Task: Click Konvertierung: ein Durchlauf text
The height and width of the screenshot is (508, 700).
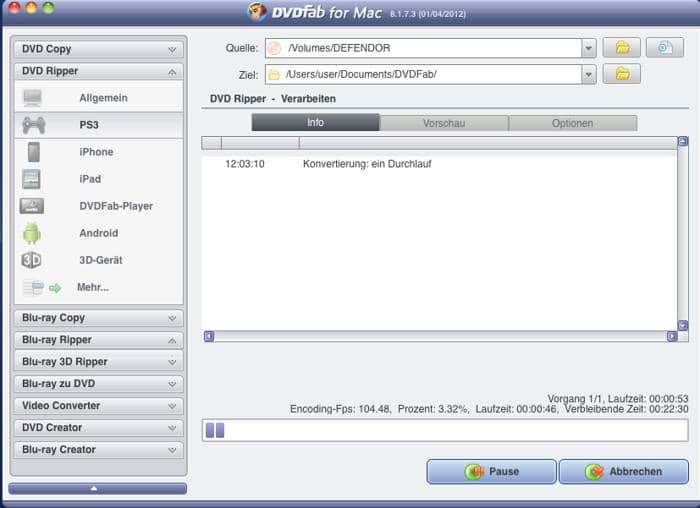Action: 367,164
